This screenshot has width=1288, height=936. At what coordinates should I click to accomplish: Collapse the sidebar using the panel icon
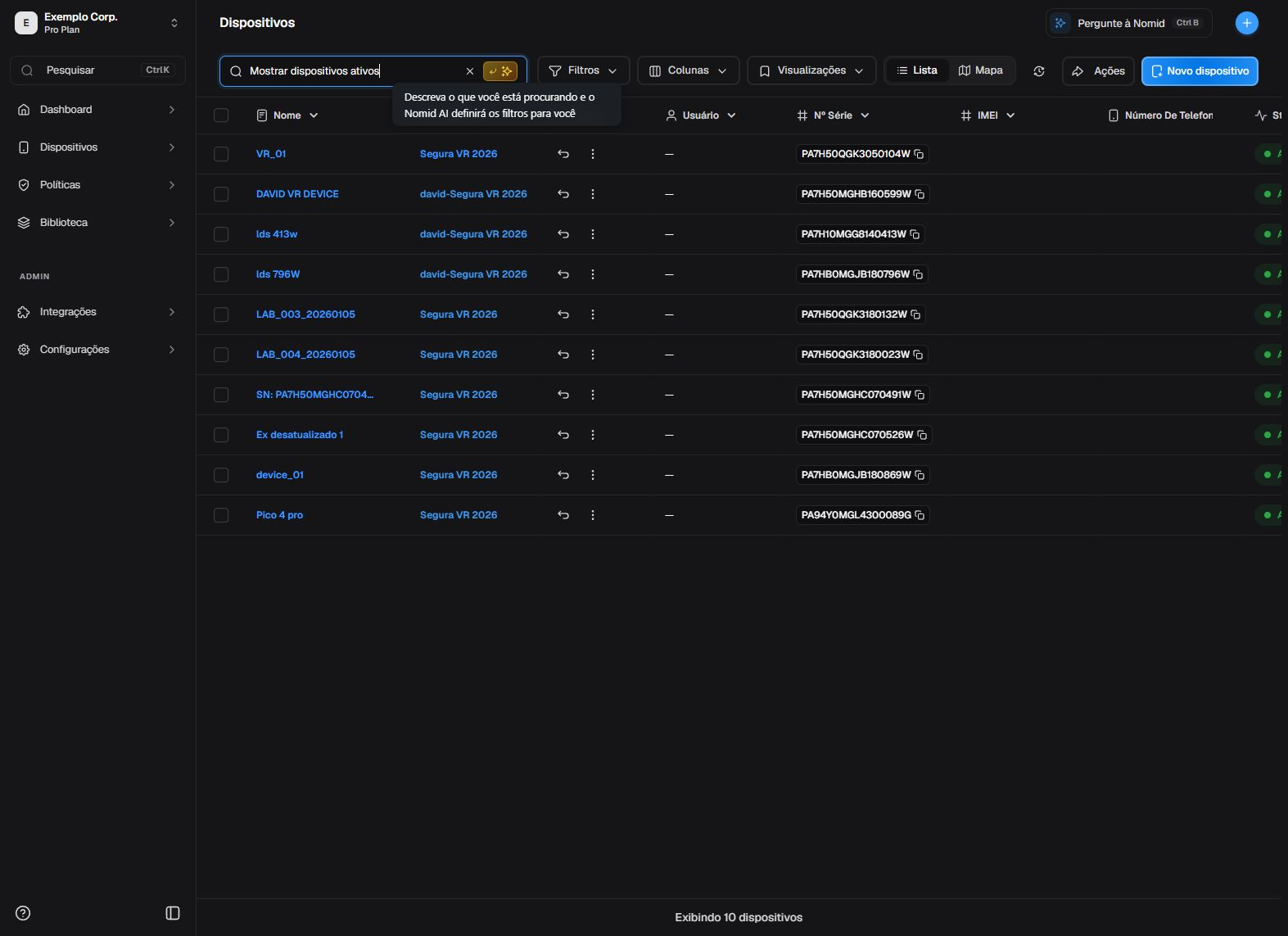tap(173, 913)
